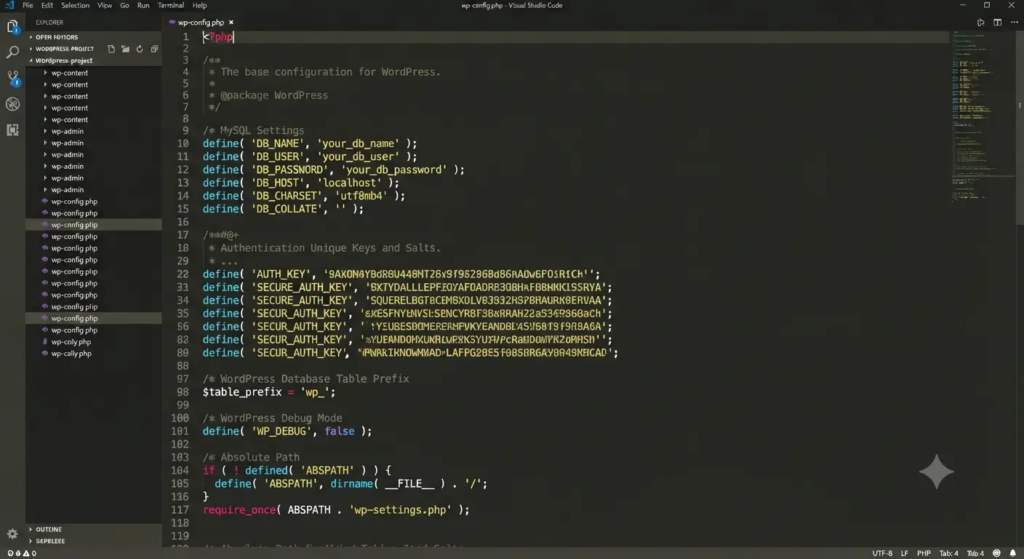Open the Extensions view
Viewport: 1024px width, 559px height.
click(x=12, y=130)
